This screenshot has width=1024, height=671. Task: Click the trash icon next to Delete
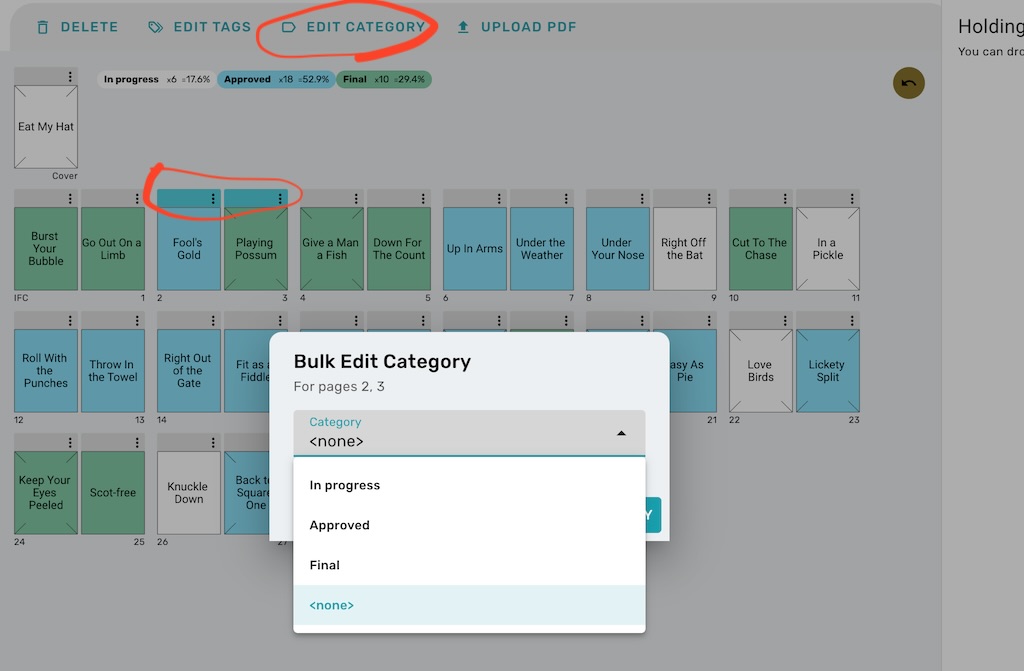click(42, 27)
